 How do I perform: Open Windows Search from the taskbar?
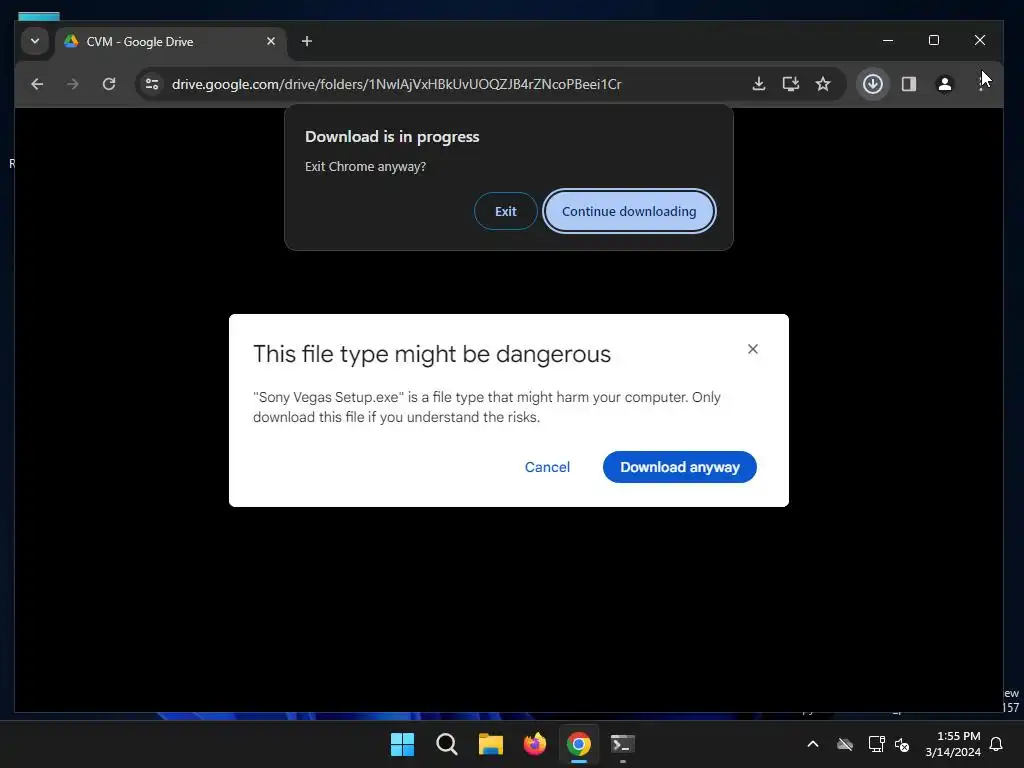point(447,744)
